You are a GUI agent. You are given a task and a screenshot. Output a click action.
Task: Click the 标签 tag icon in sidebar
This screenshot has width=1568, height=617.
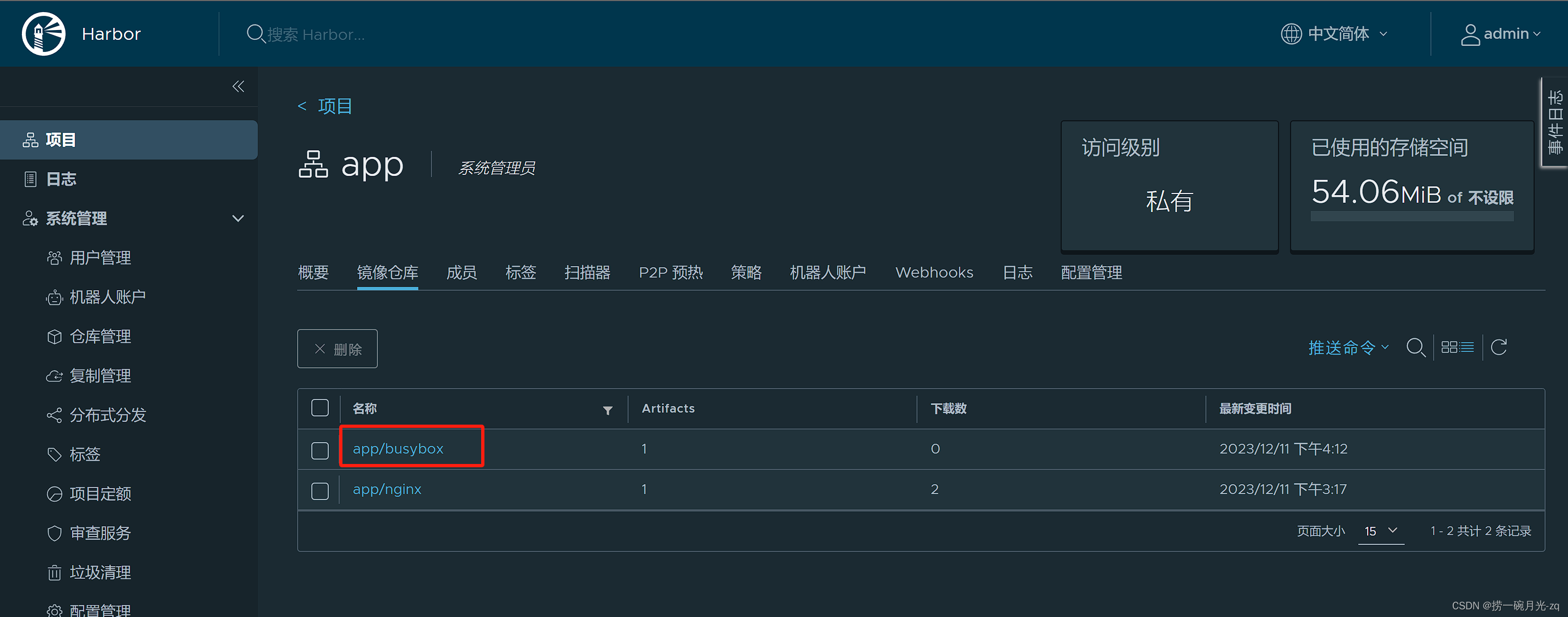tap(54, 454)
